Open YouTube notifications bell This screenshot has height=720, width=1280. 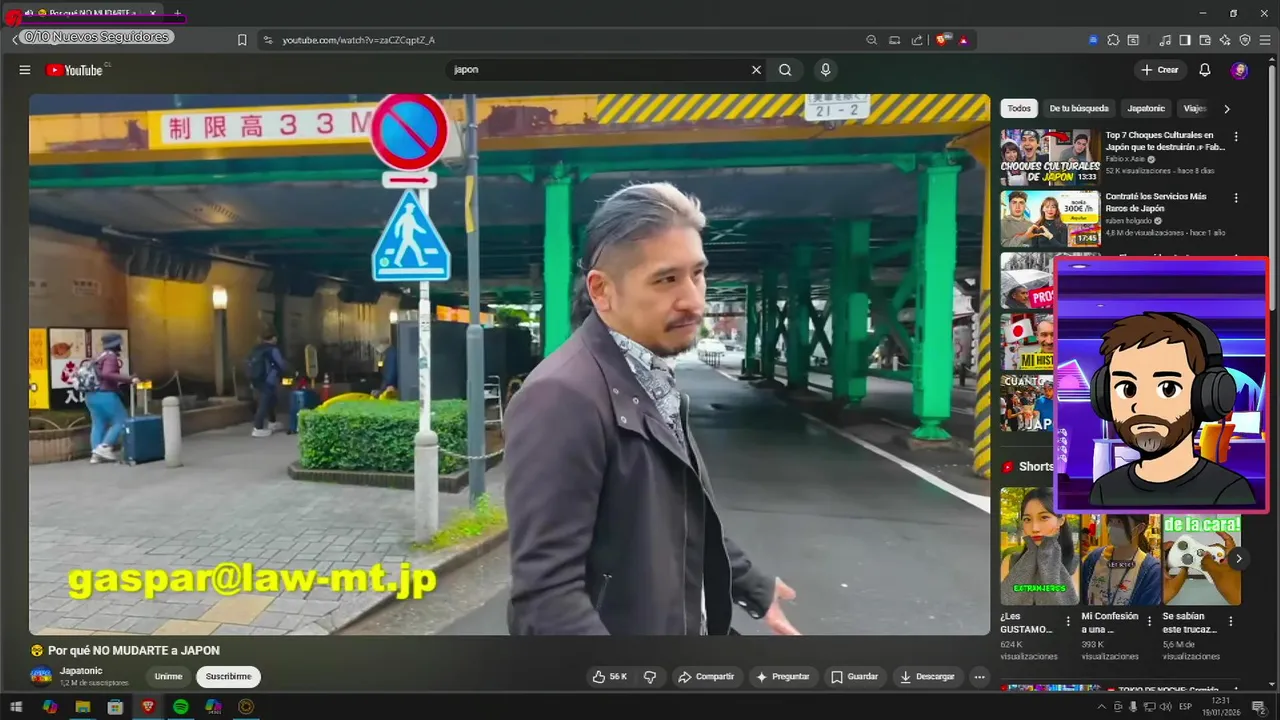point(1205,70)
